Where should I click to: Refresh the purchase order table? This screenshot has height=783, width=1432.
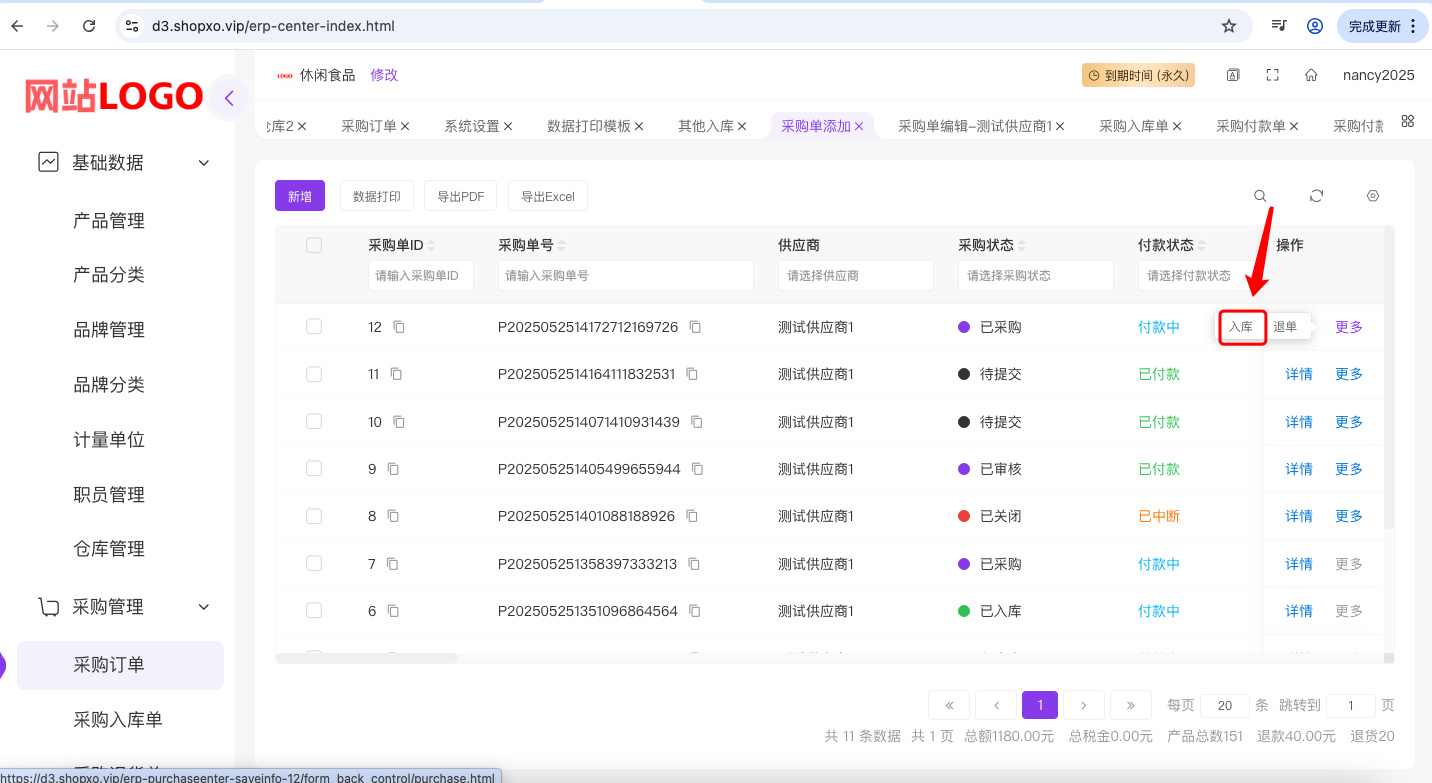1316,196
